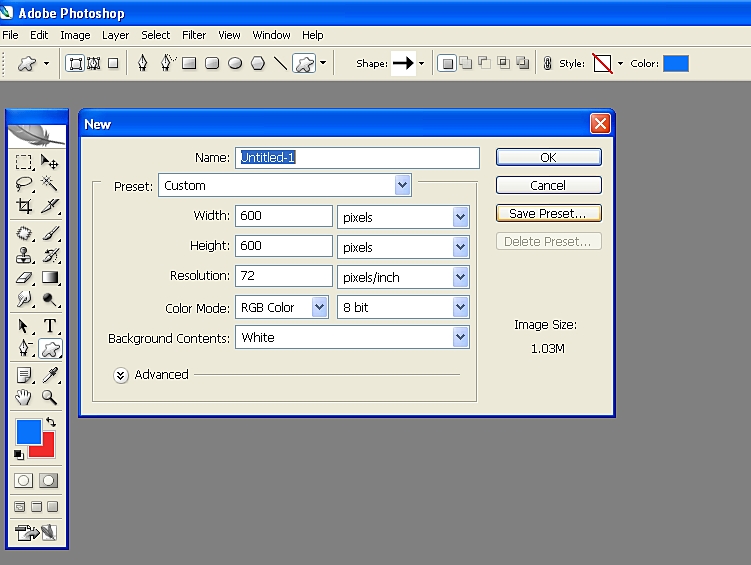
Task: Select the Gradient tool
Action: [x=50, y=278]
